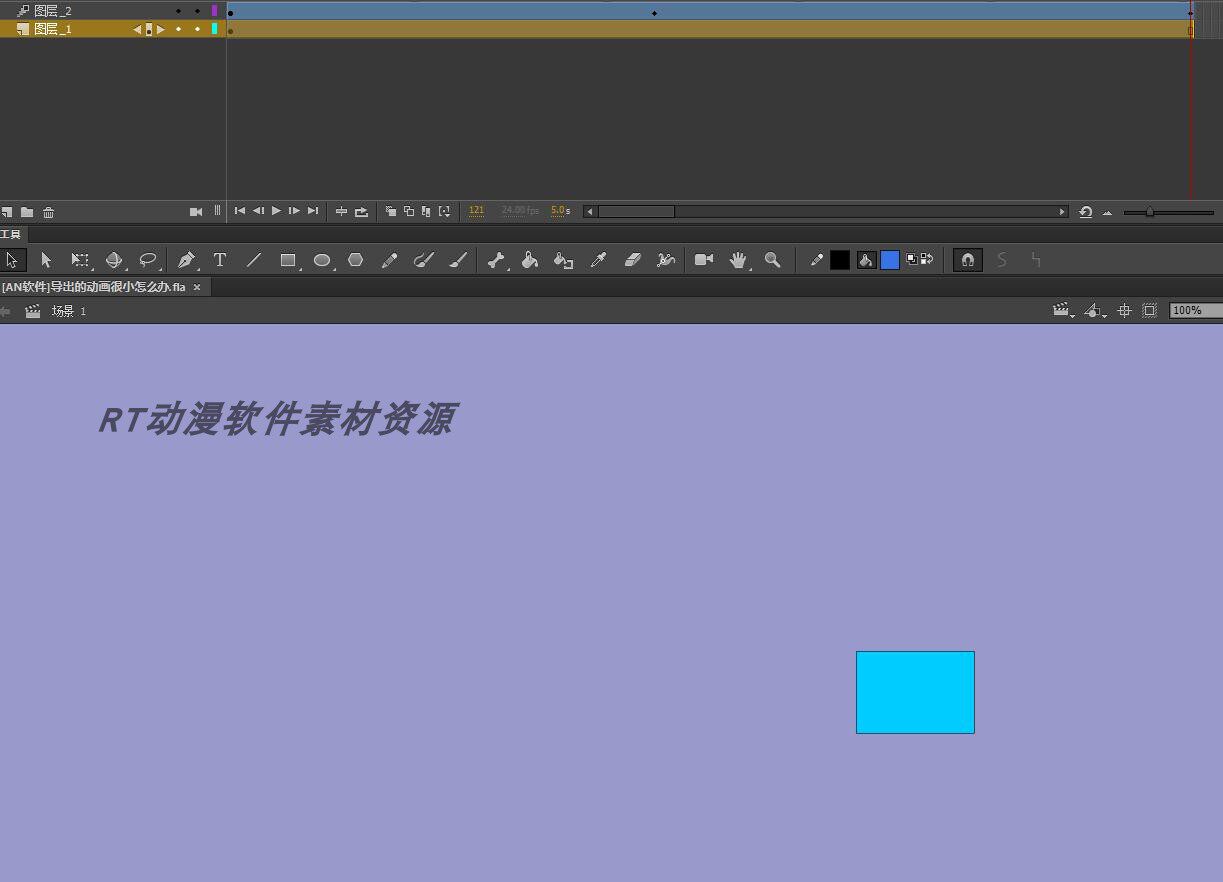Select the Lasso tool
The width and height of the screenshot is (1223, 882).
click(148, 260)
